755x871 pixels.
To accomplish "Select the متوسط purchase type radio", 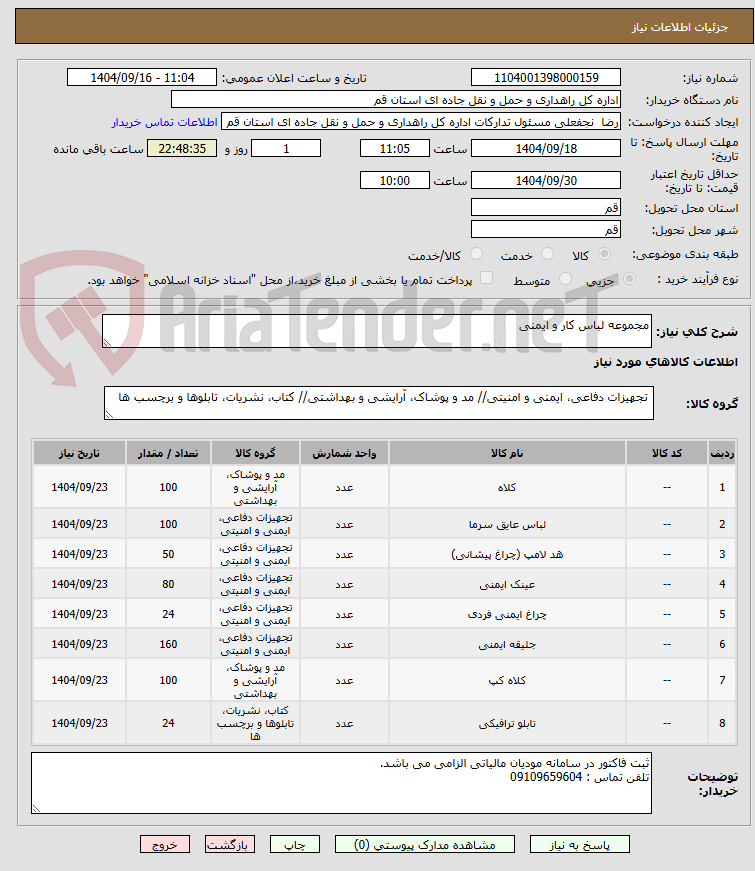I will pos(565,279).
